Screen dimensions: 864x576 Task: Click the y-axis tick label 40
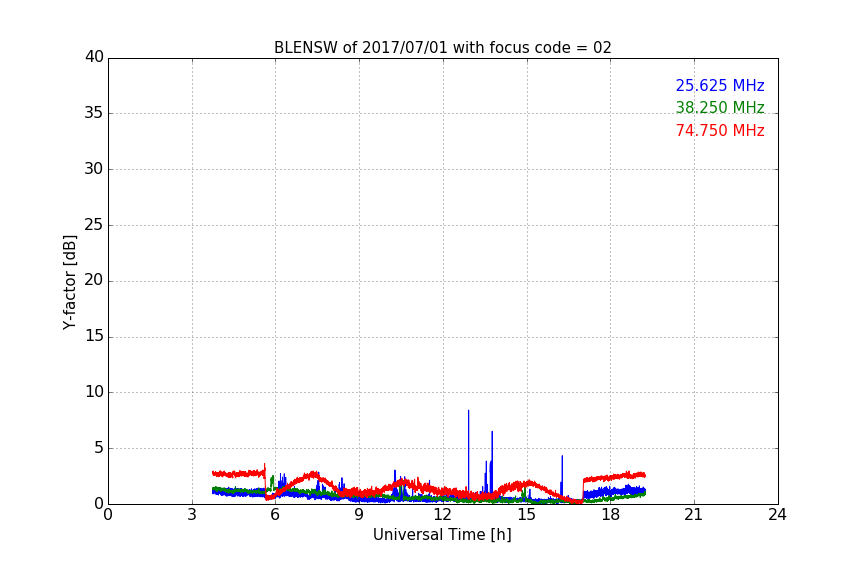point(94,57)
